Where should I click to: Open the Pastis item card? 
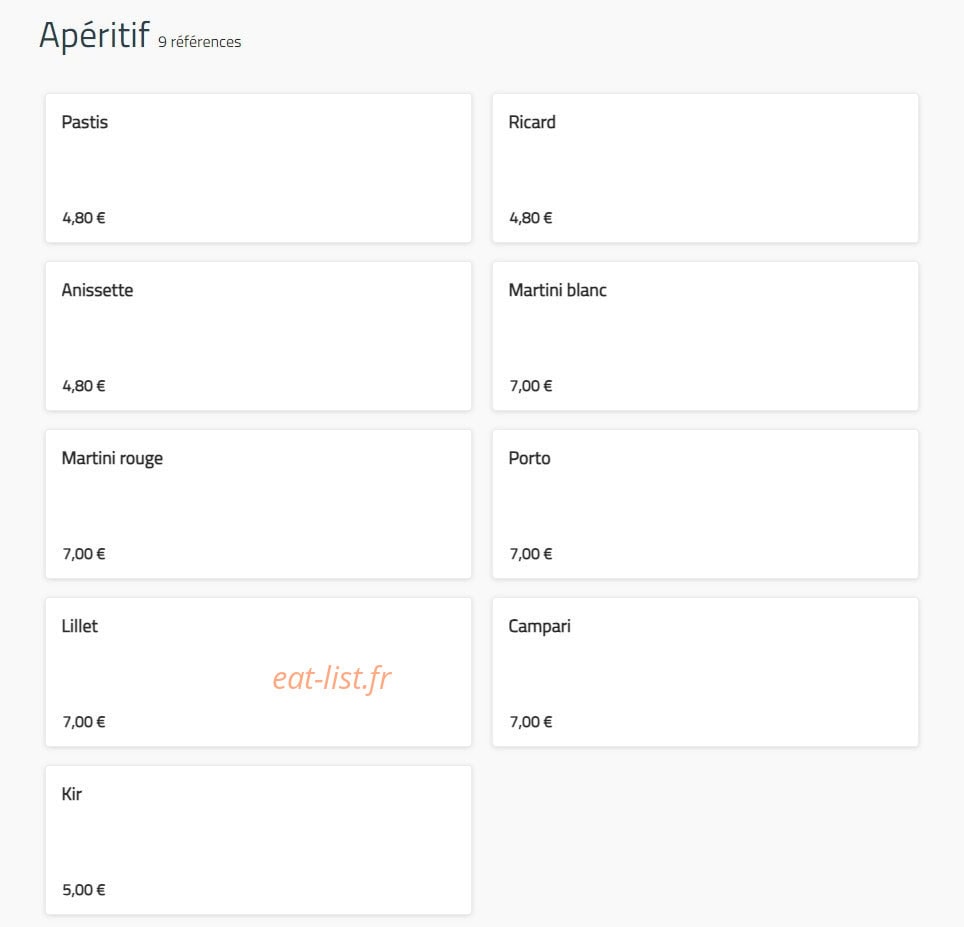point(258,168)
